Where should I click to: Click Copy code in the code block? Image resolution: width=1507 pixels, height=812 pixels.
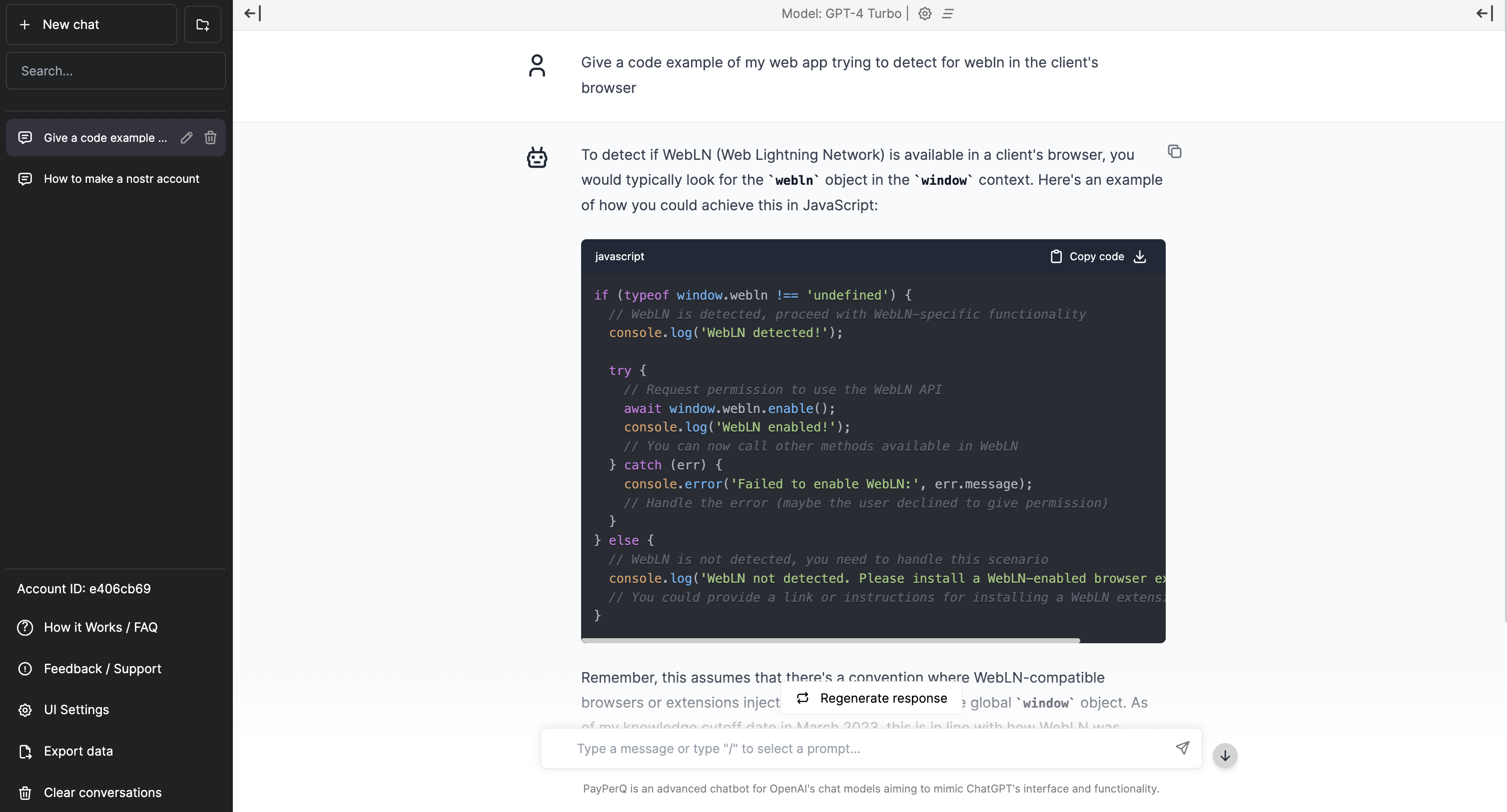pyautogui.click(x=1088, y=257)
